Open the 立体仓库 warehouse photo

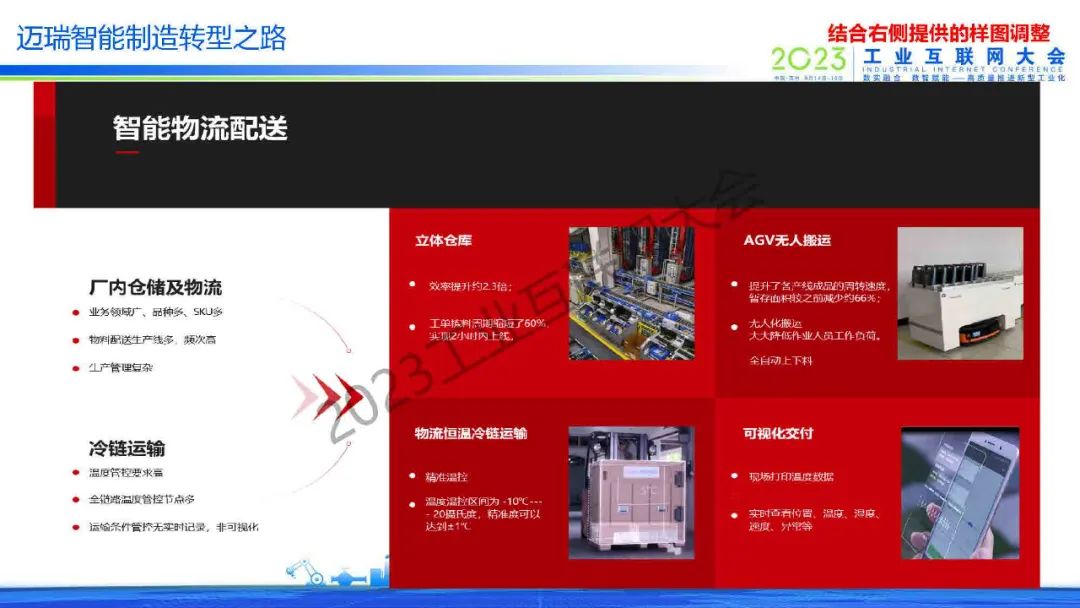(630, 293)
